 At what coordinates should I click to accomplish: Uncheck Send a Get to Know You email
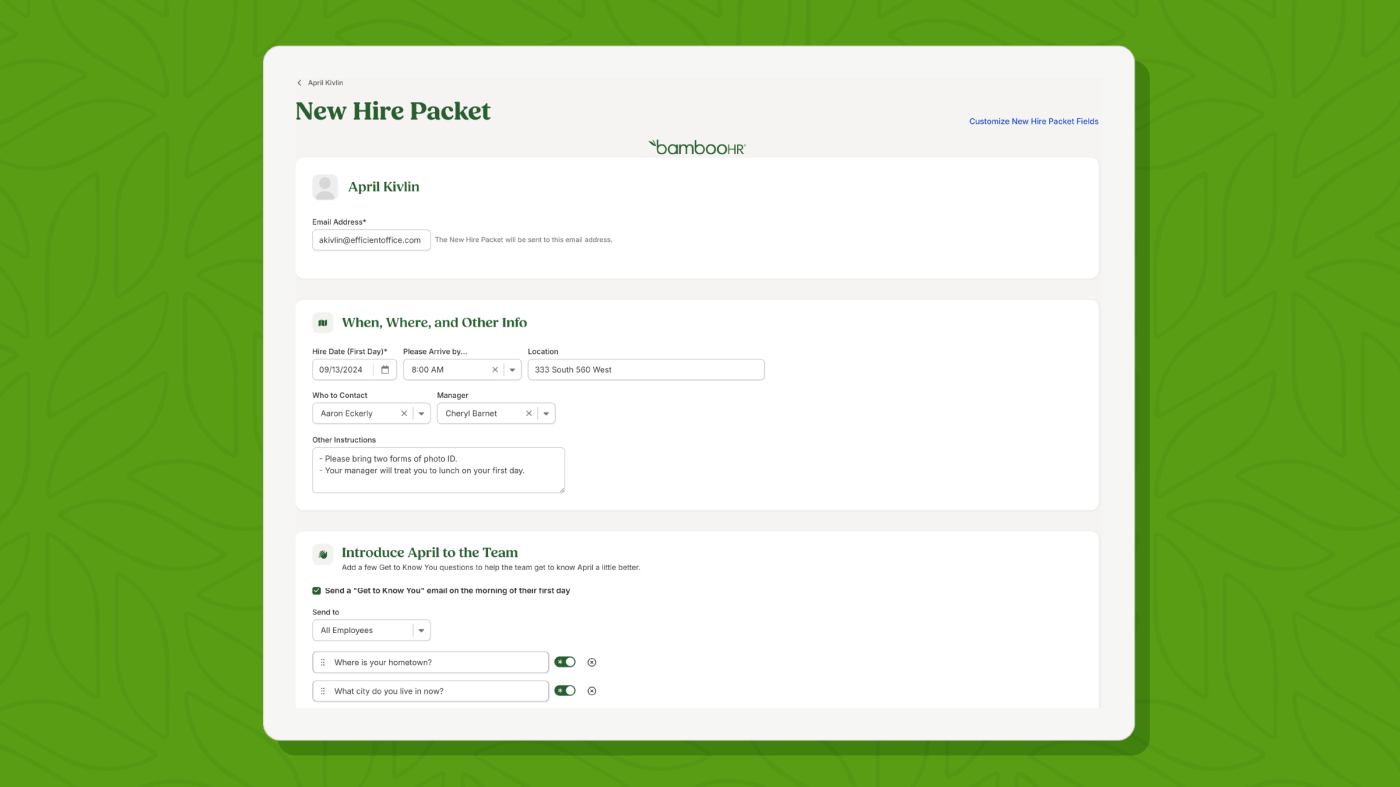click(x=317, y=591)
